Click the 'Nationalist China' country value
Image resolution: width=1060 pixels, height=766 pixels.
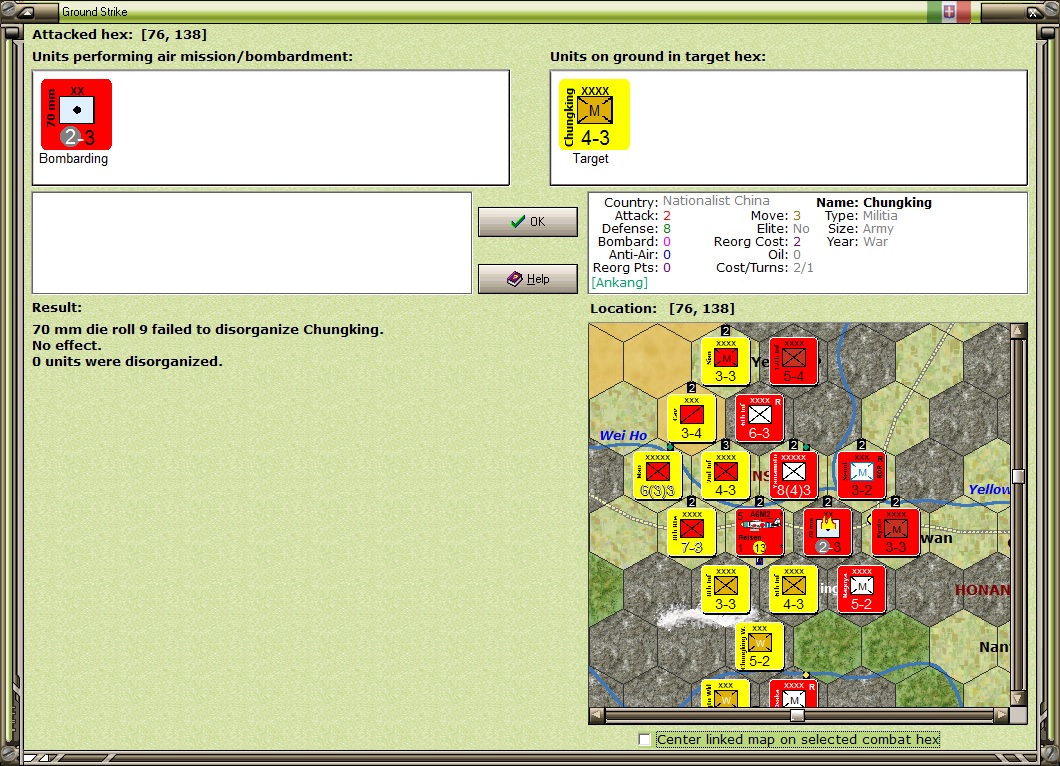pos(716,201)
